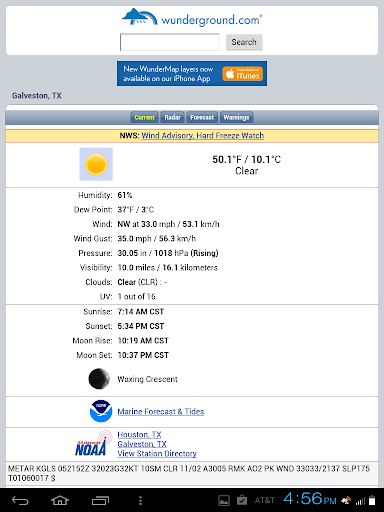
Task: Open the recent apps switcher
Action: pos(100,500)
